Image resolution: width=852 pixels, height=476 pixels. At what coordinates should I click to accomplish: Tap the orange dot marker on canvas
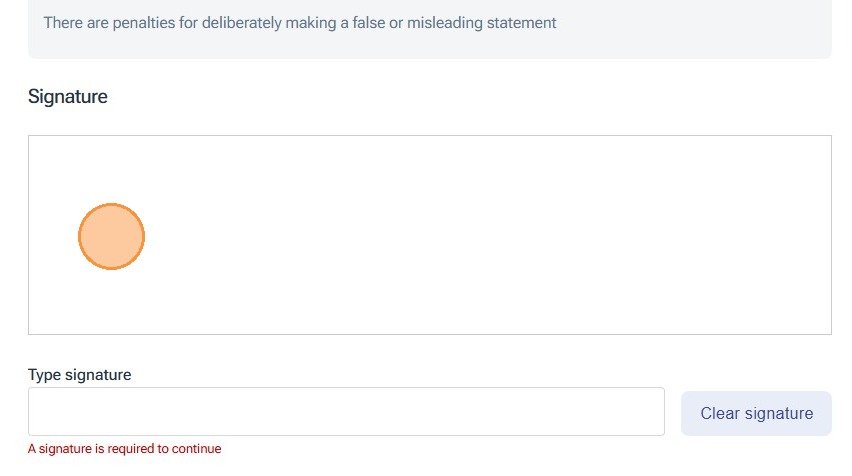[x=112, y=237]
